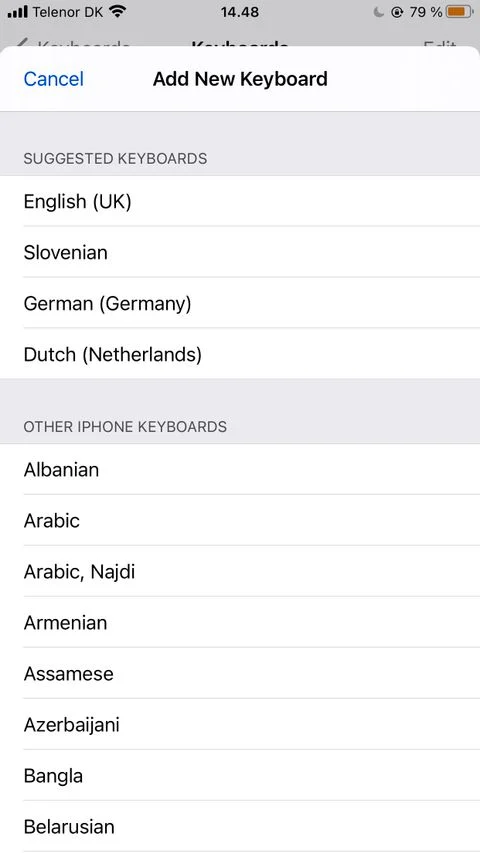The height and width of the screenshot is (853, 480).
Task: Select the Assamese keyboard
Action: pyautogui.click(x=240, y=673)
